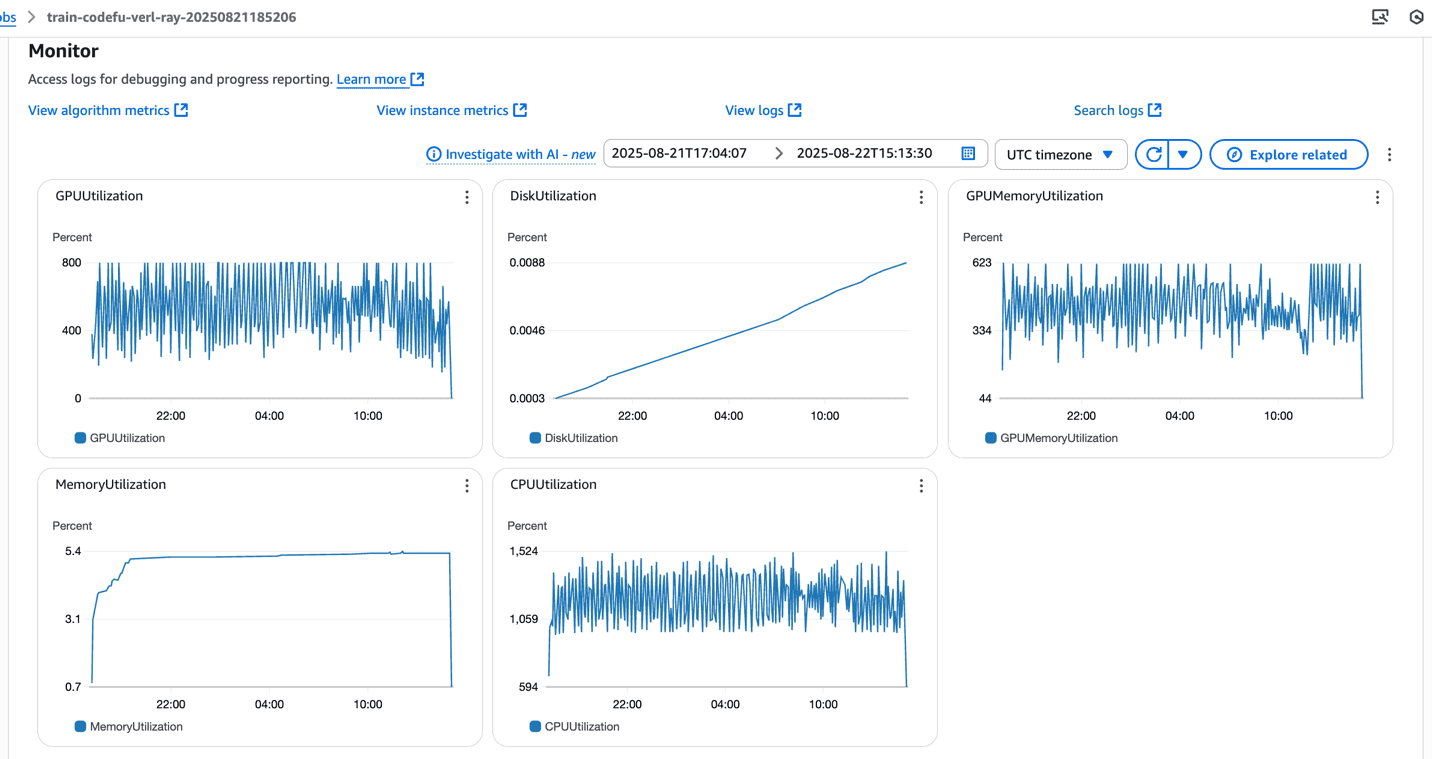
Task: Open the dashboard-level vertical dots menu
Action: point(1389,155)
